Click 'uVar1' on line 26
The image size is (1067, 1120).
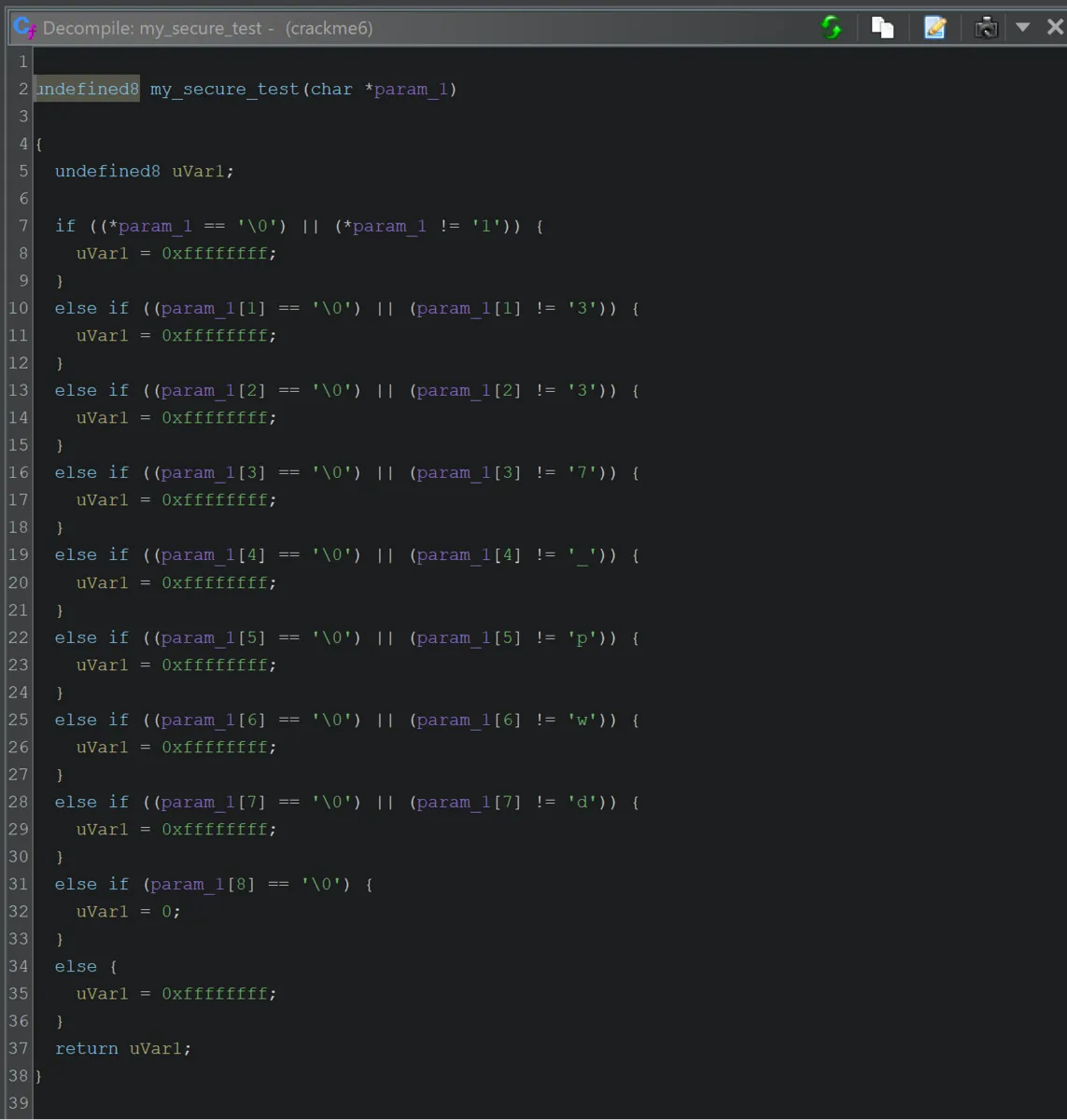[x=103, y=747]
